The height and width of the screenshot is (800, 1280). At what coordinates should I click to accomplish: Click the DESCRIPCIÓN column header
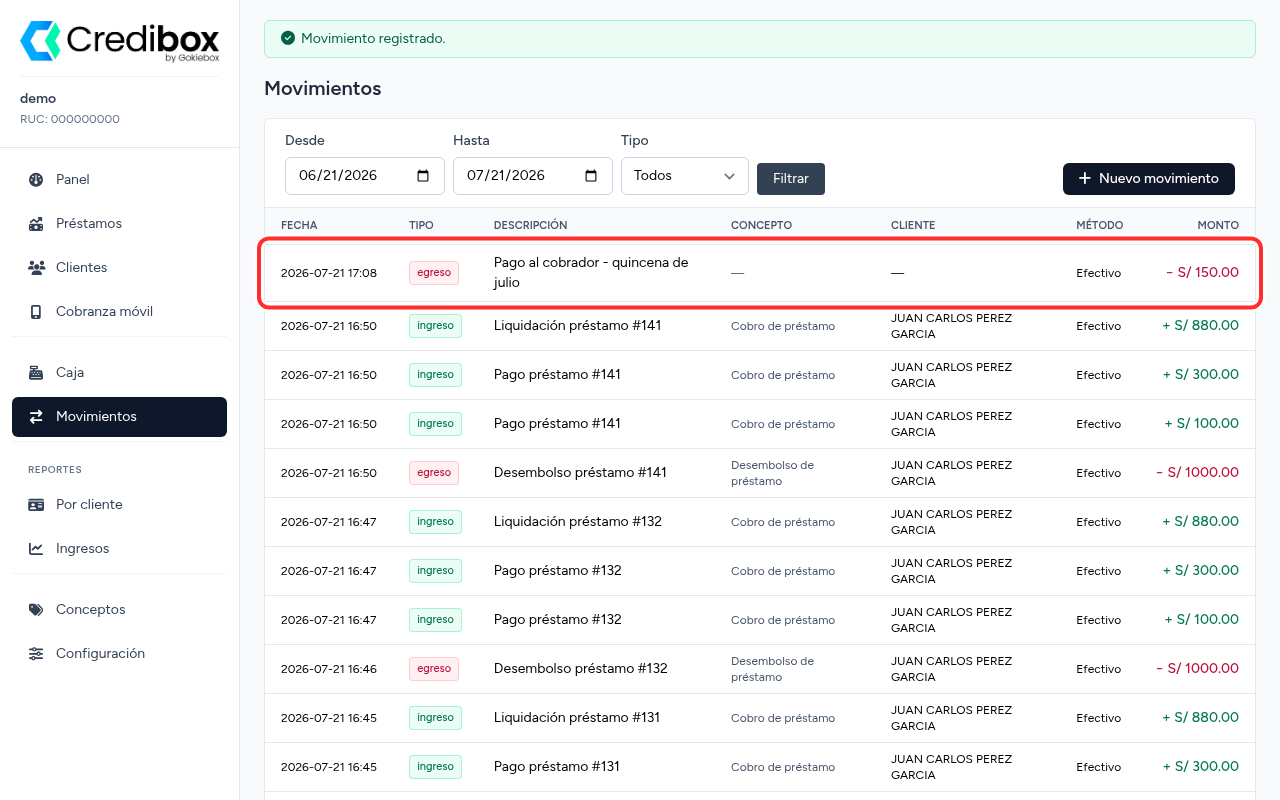click(x=530, y=226)
